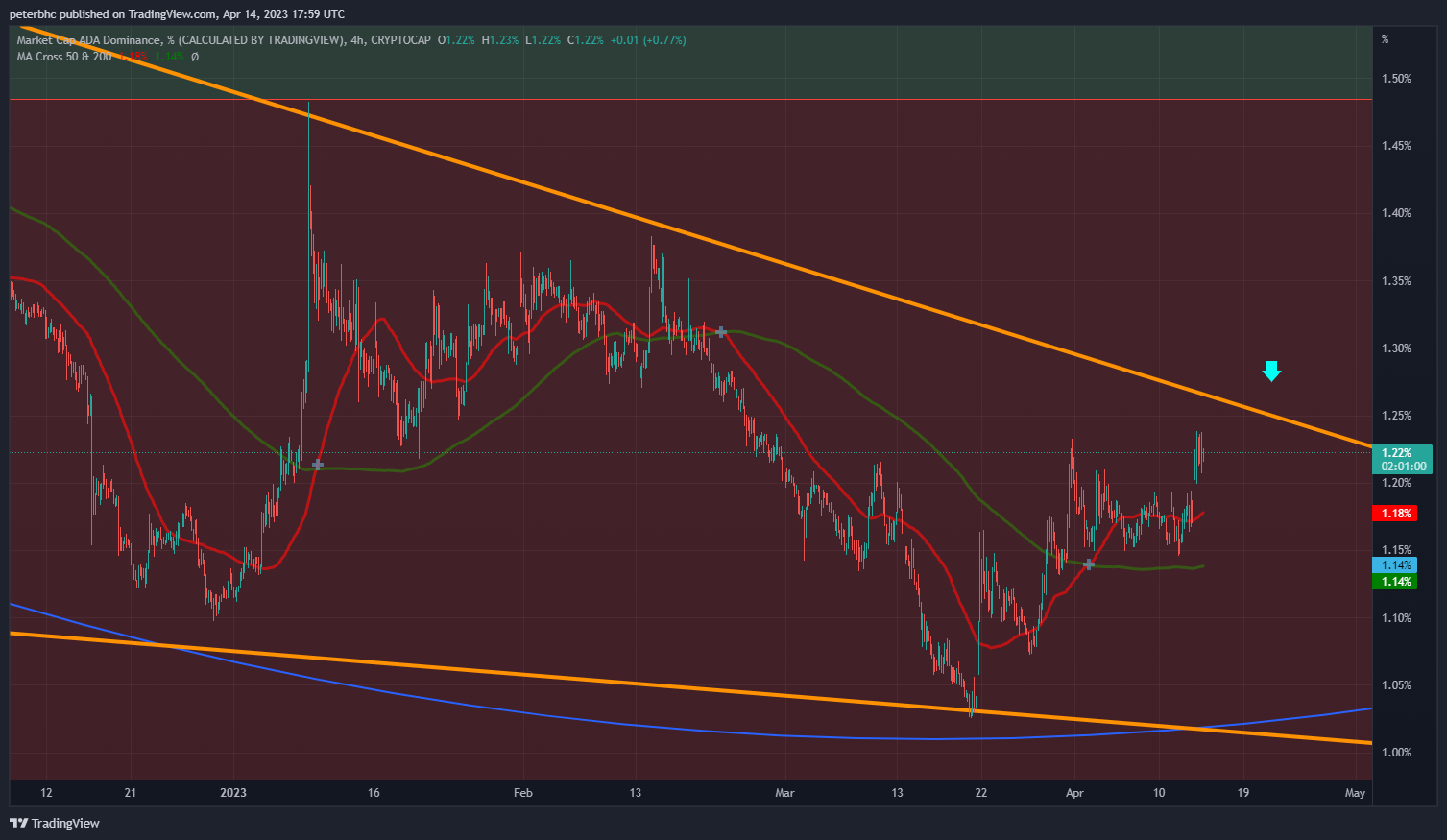The width and height of the screenshot is (1447, 840).
Task: Click the % unit label atop the price axis
Action: click(1386, 39)
